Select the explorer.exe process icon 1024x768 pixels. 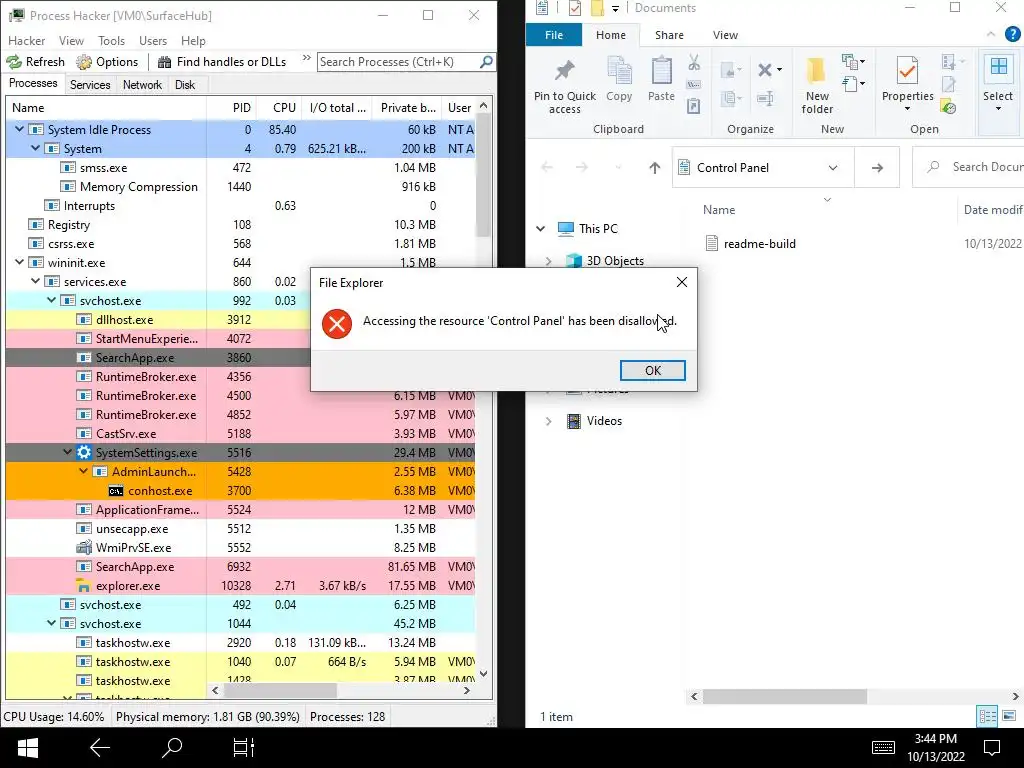coord(83,586)
